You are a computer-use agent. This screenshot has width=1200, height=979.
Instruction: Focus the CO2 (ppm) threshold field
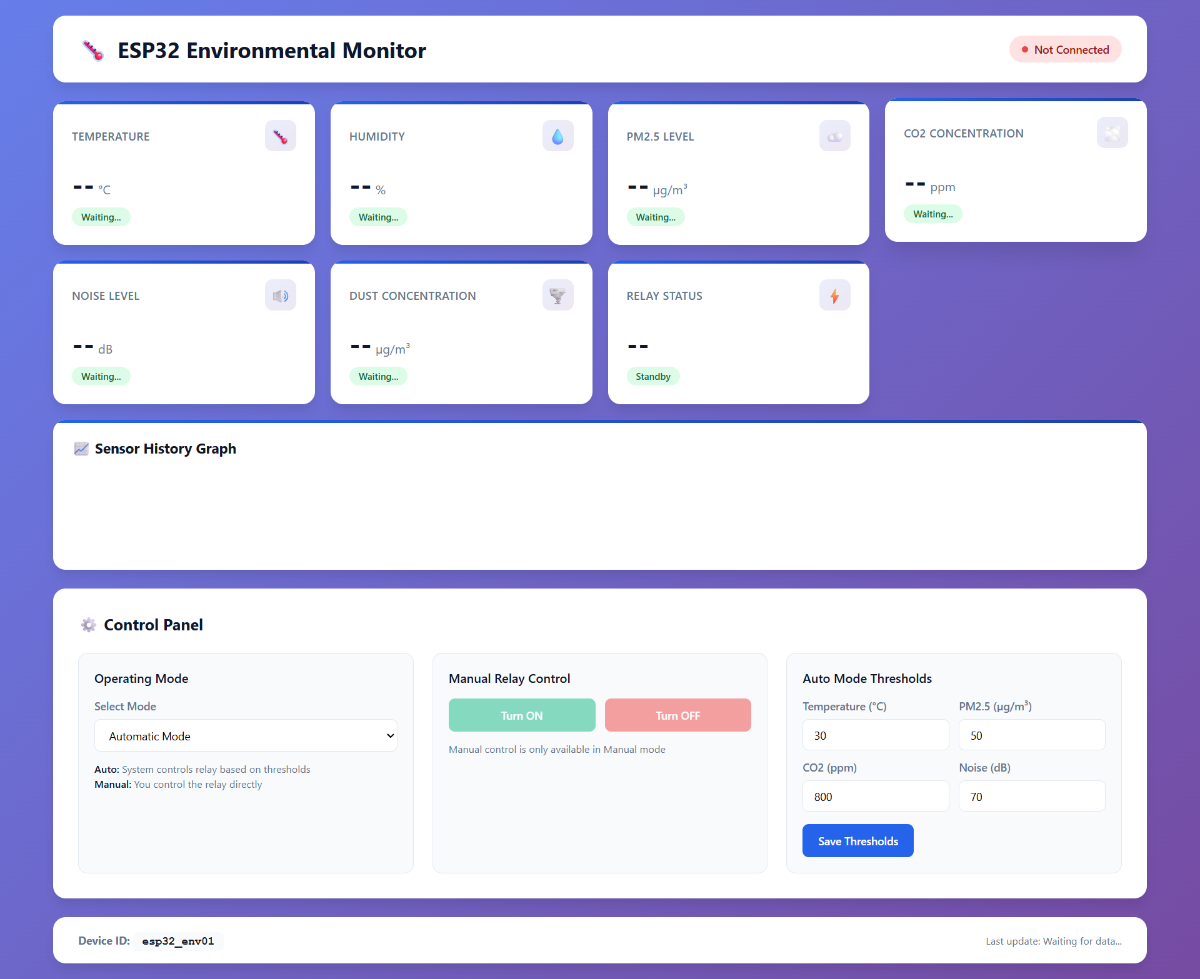(x=875, y=797)
